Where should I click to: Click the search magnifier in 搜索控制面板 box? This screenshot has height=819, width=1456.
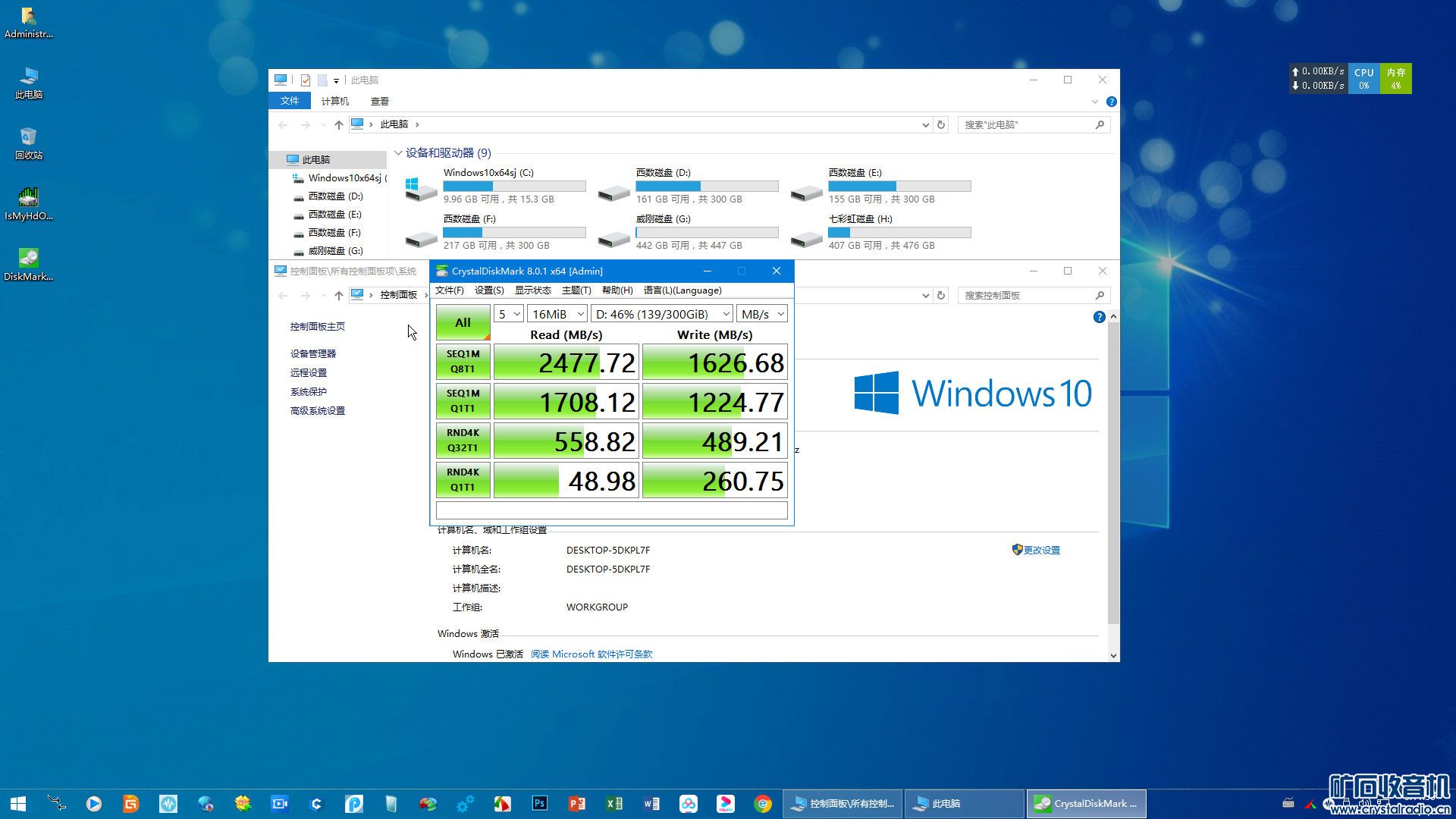pos(1100,295)
